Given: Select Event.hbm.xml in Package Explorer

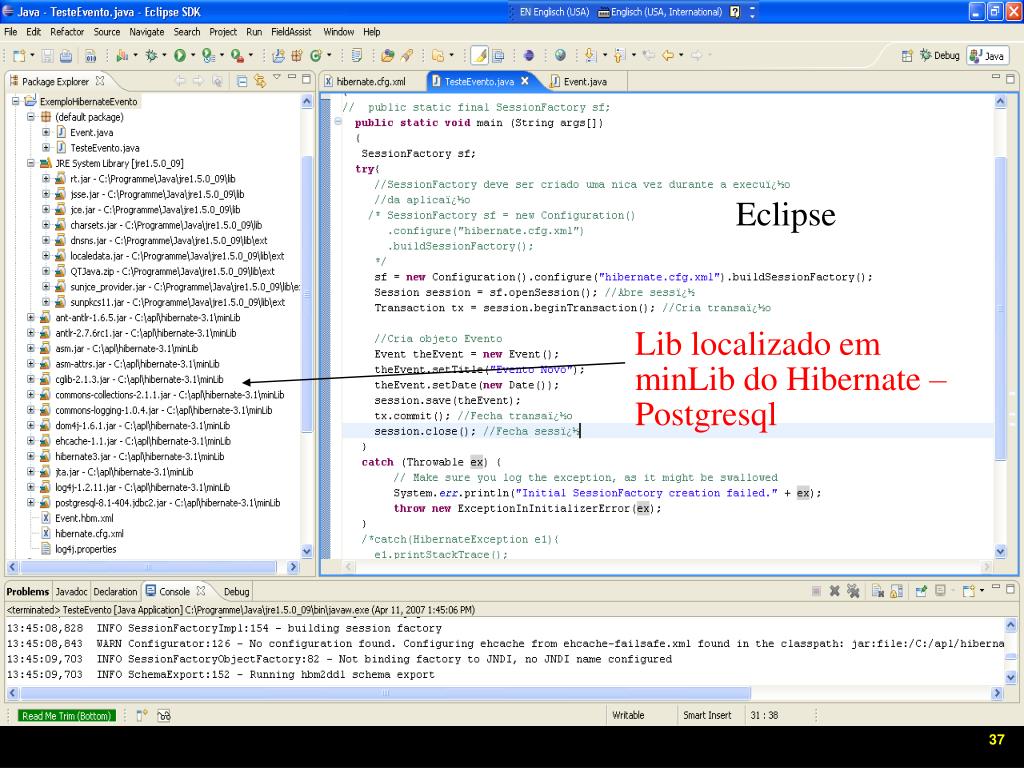Looking at the screenshot, I should click(x=84, y=519).
